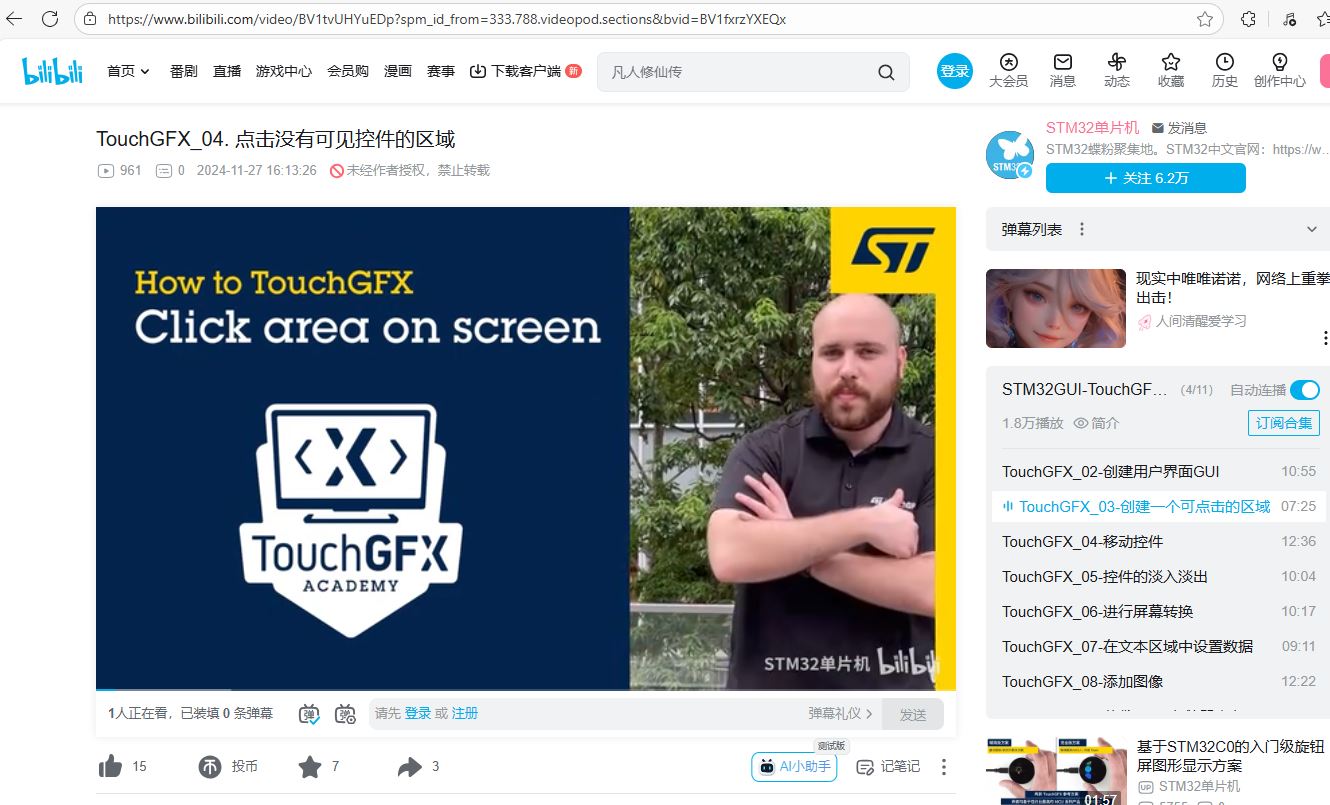This screenshot has height=805, width=1330.
Task: Click the 下载客户端 download icon
Action: click(478, 71)
